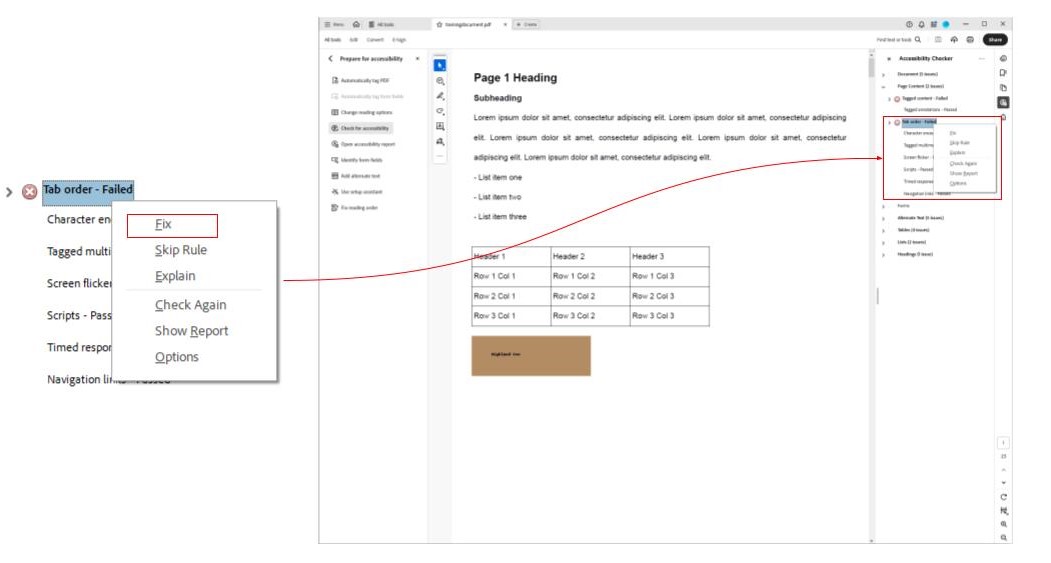Open the E-Sign menu in the secondary toolbar
The image size is (1051, 563).
point(399,40)
